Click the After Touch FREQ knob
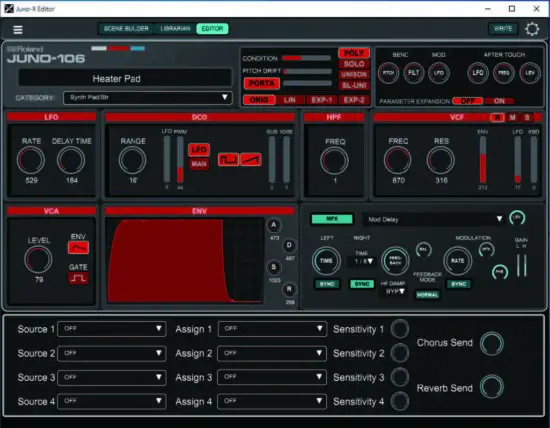 (504, 73)
